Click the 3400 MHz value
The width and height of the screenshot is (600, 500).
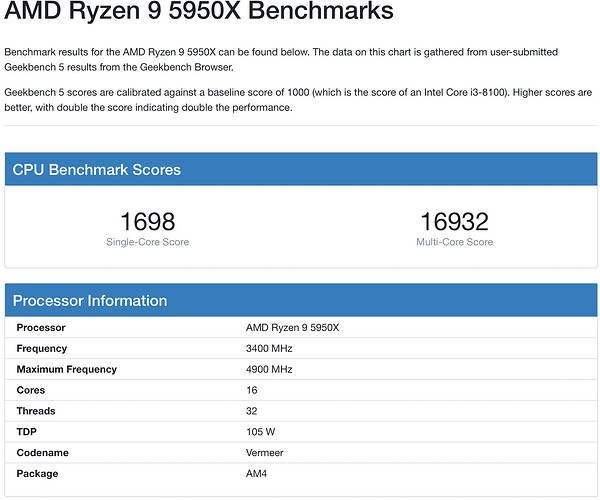269,349
